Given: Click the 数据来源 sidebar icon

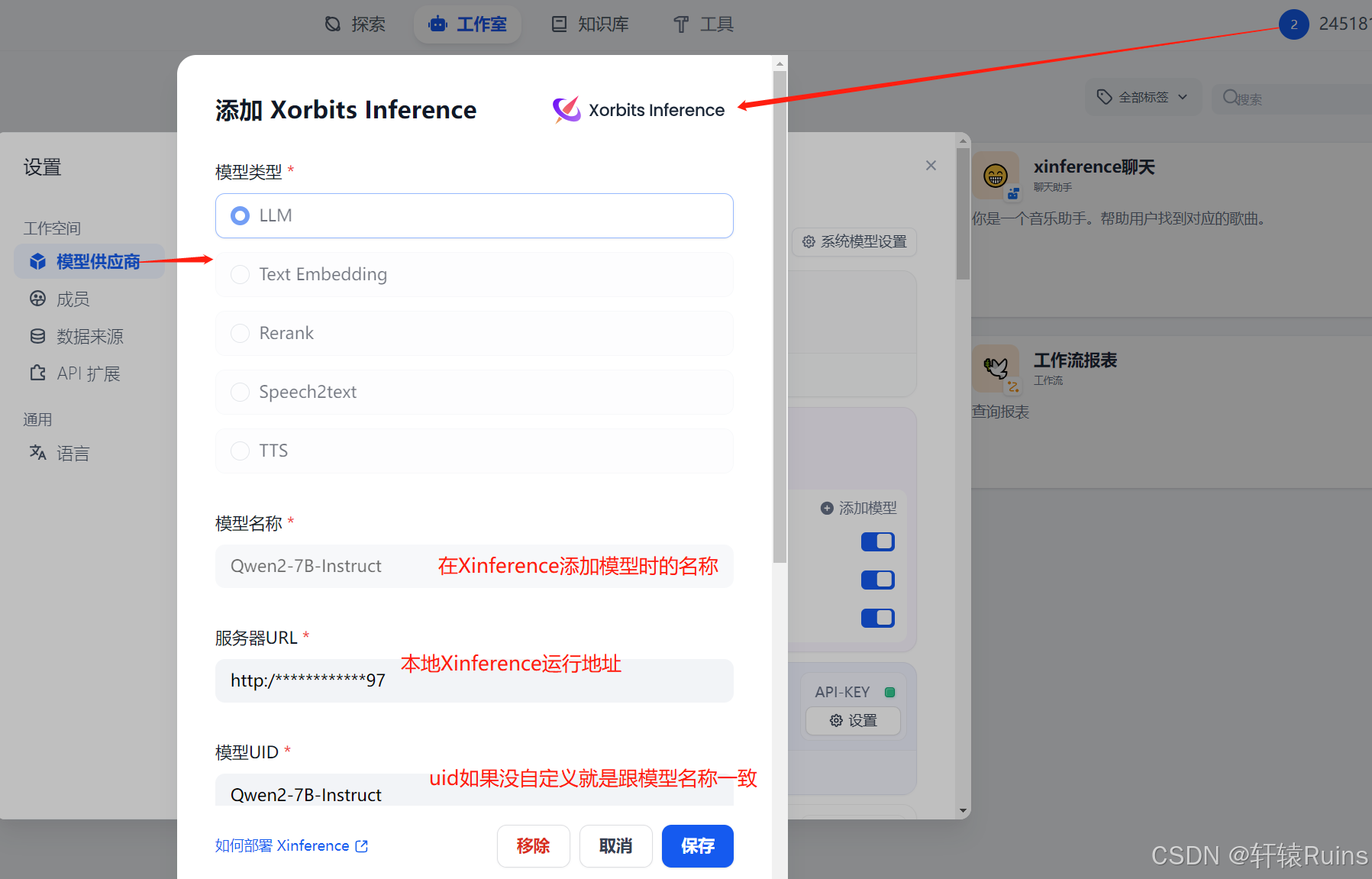Looking at the screenshot, I should (37, 336).
